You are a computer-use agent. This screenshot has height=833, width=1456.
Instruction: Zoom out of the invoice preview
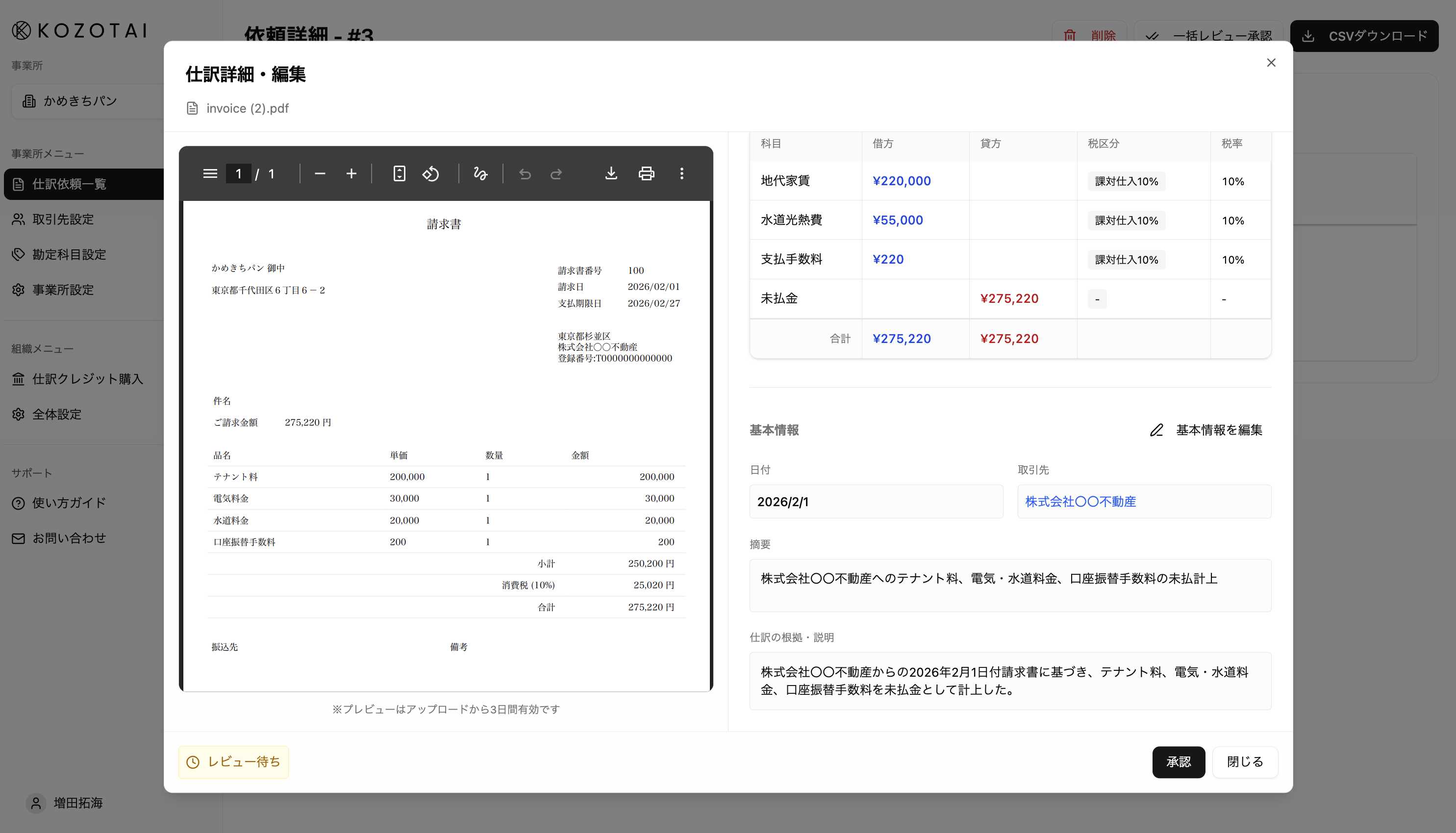tap(319, 173)
